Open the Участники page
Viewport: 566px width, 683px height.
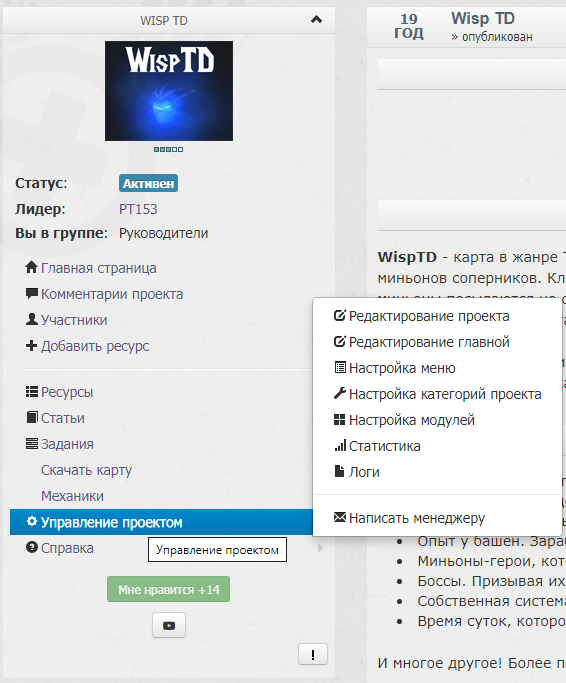tap(74, 320)
